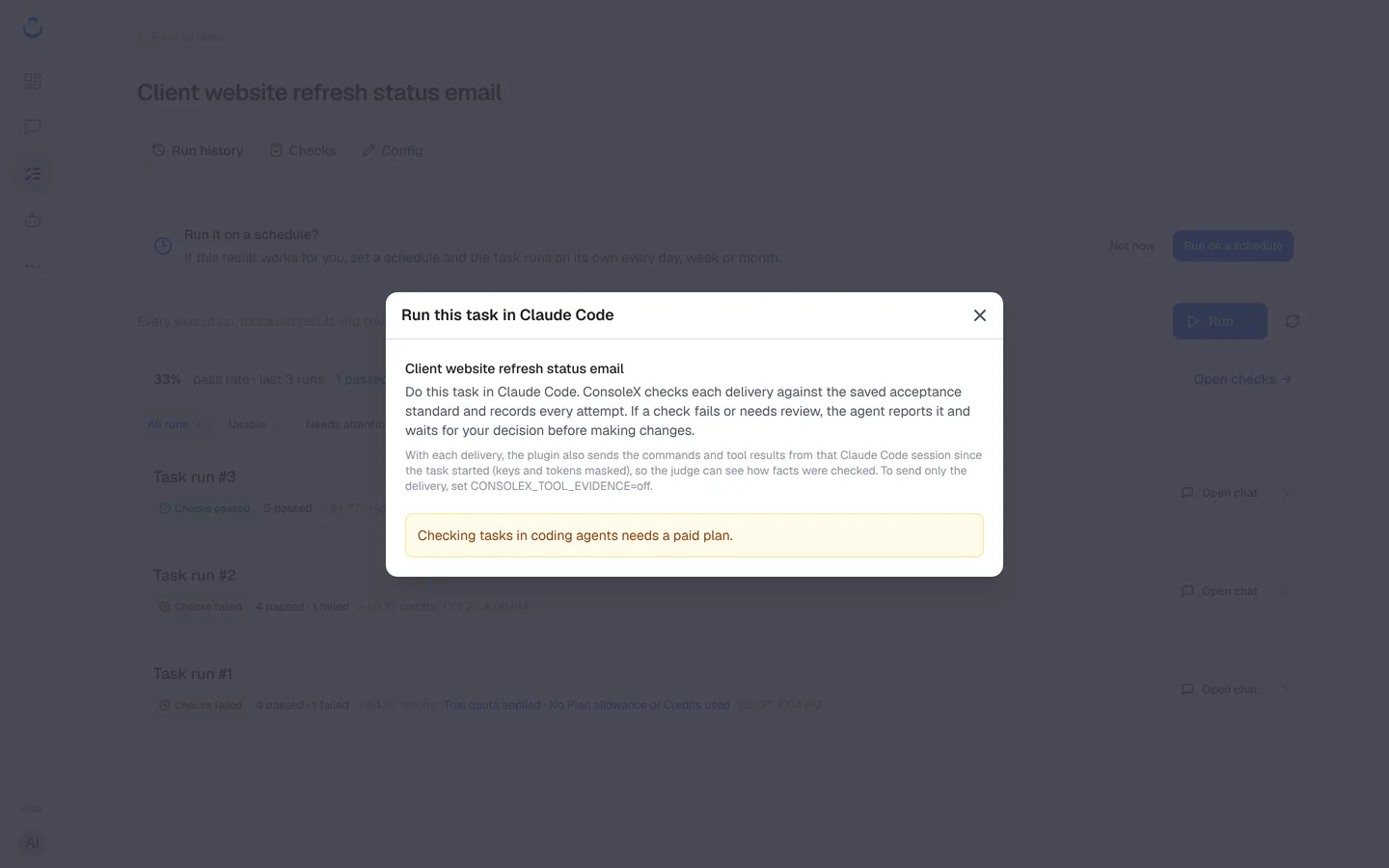Screen dimensions: 1389x868
Task: Click the 33% pass rate figure
Action: (167, 379)
